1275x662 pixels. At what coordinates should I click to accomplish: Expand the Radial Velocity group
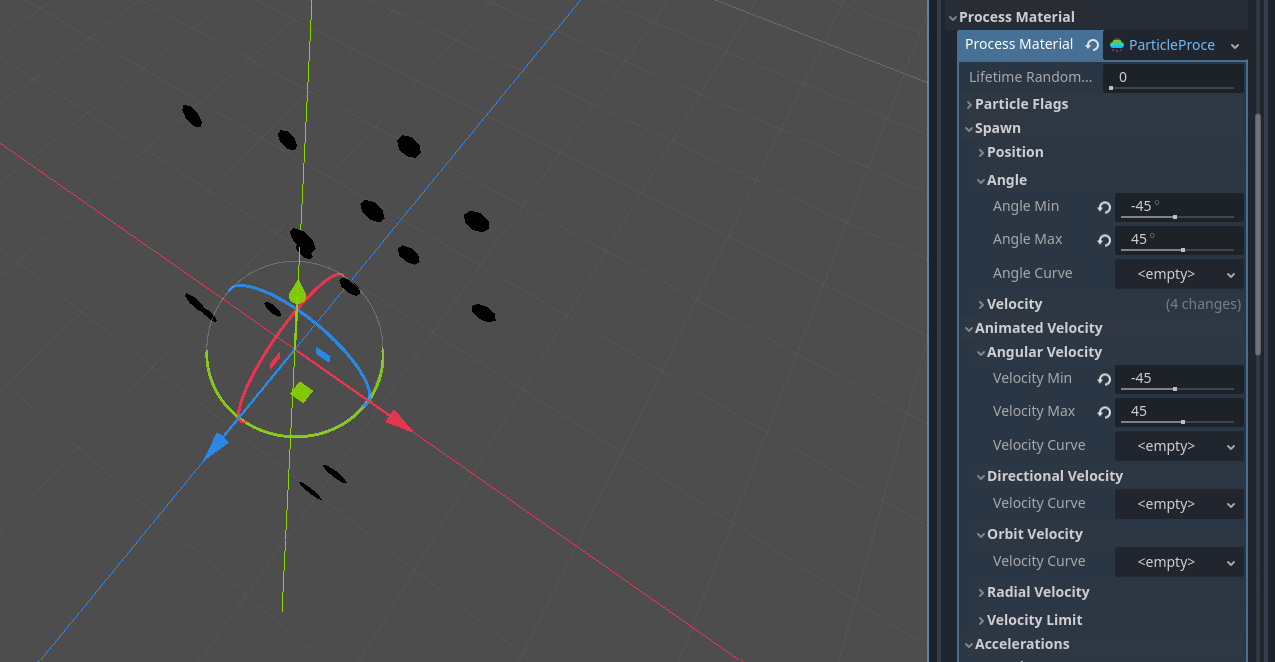point(1037,592)
